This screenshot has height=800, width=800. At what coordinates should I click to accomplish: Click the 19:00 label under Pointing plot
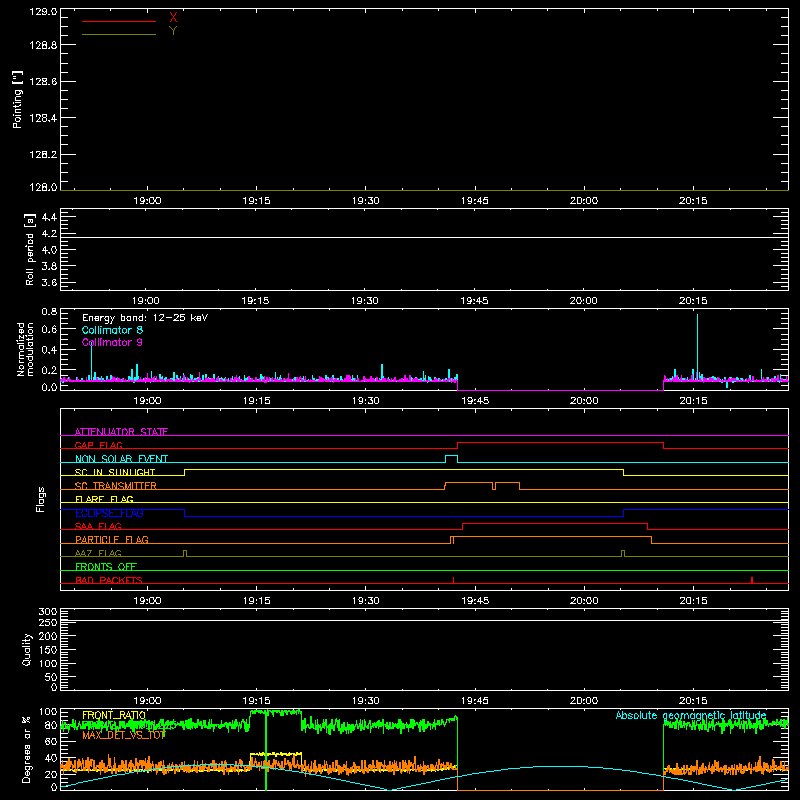point(147,201)
